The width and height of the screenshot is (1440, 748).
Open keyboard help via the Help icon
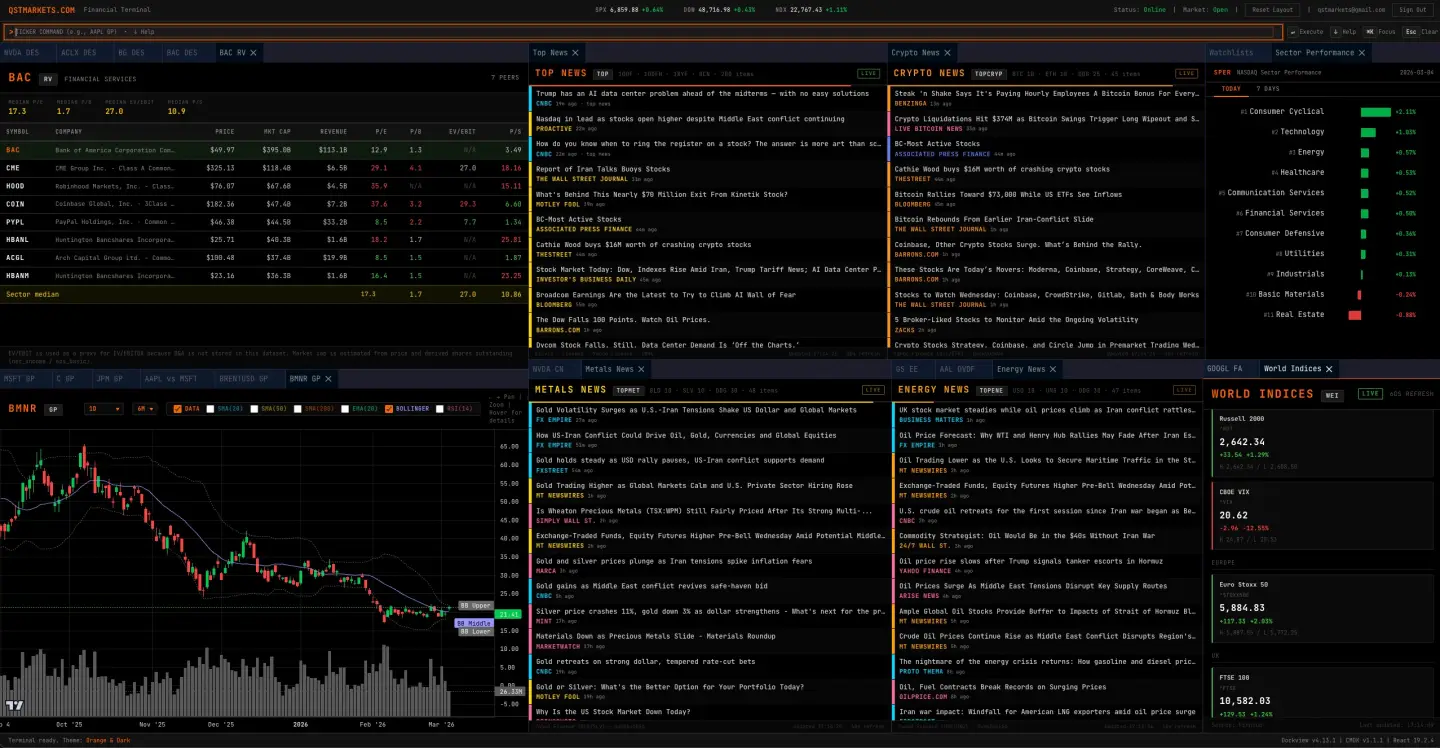pos(1335,32)
